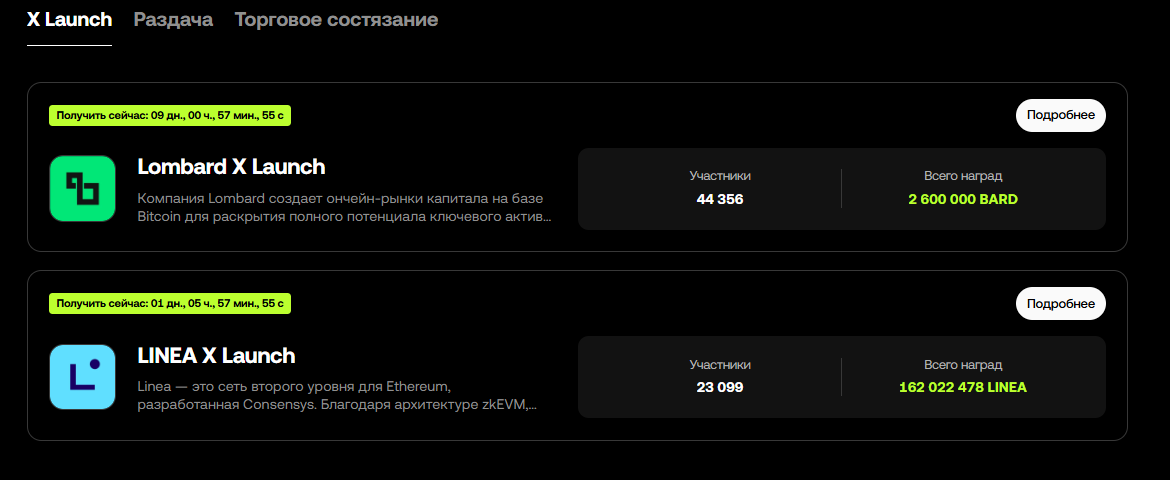Click the 2 600 000 BARD rewards value

[963, 199]
